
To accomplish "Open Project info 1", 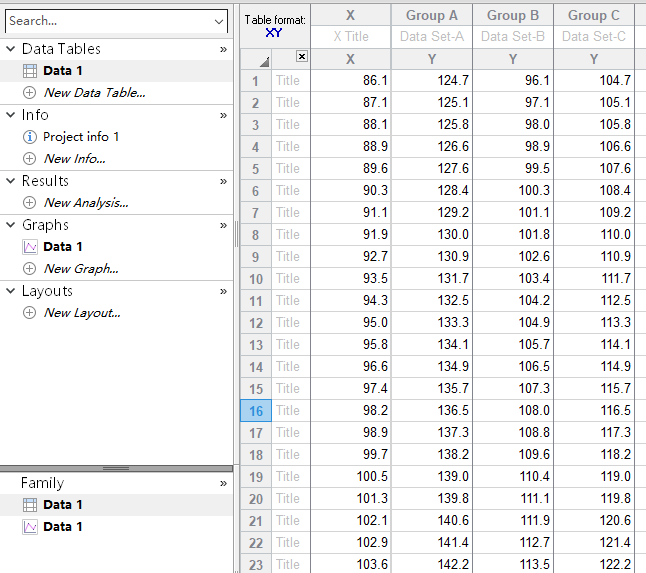I will coord(81,137).
